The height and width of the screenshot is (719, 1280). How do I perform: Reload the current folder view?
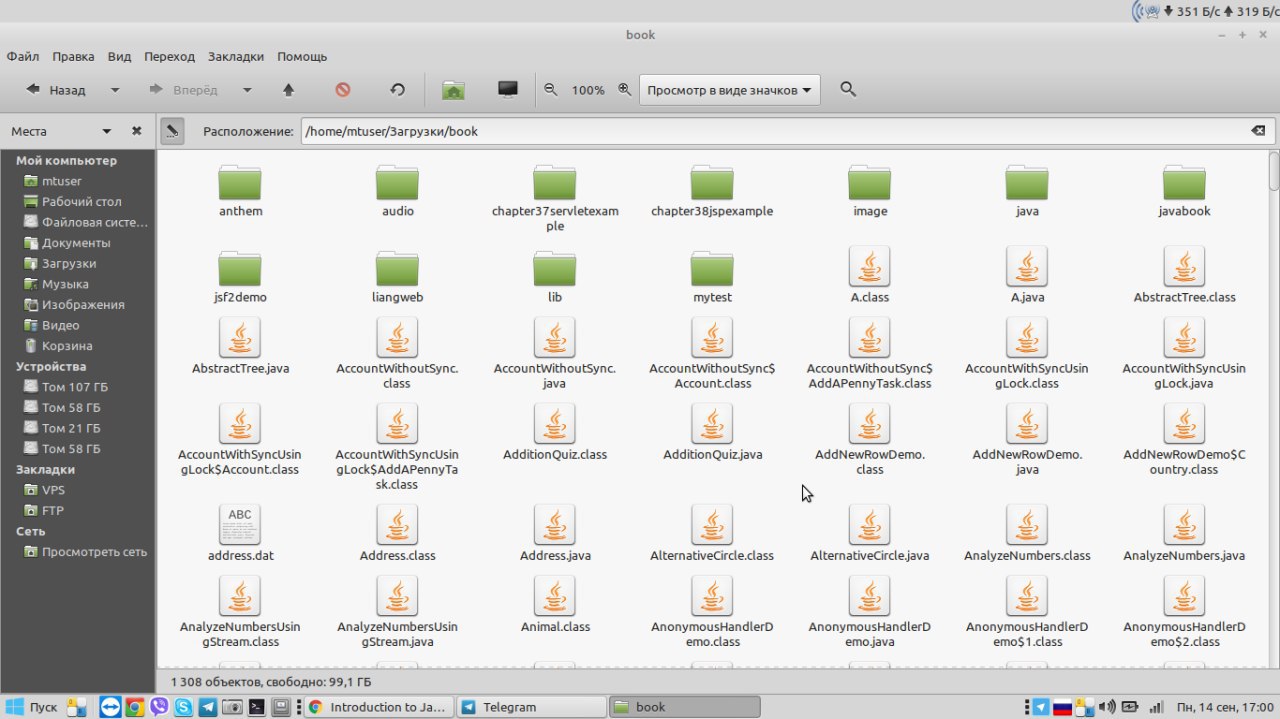pos(397,90)
